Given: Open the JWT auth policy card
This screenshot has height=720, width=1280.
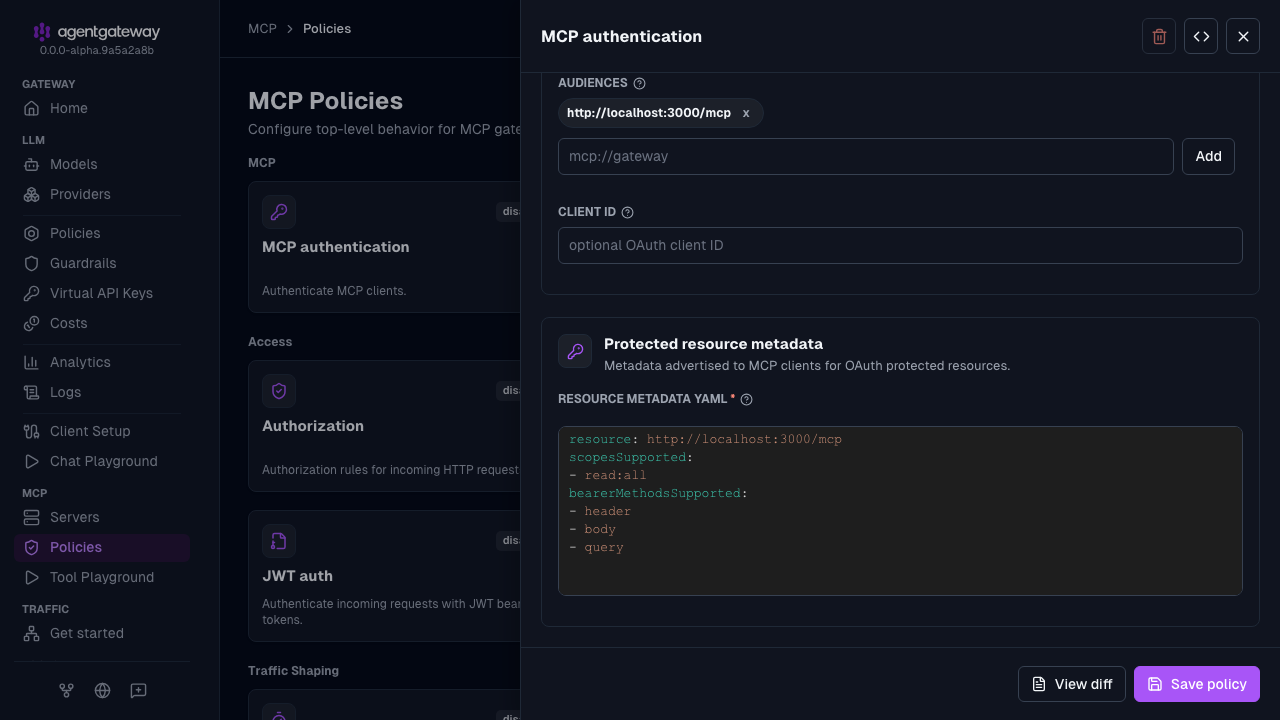Looking at the screenshot, I should pyautogui.click(x=384, y=576).
